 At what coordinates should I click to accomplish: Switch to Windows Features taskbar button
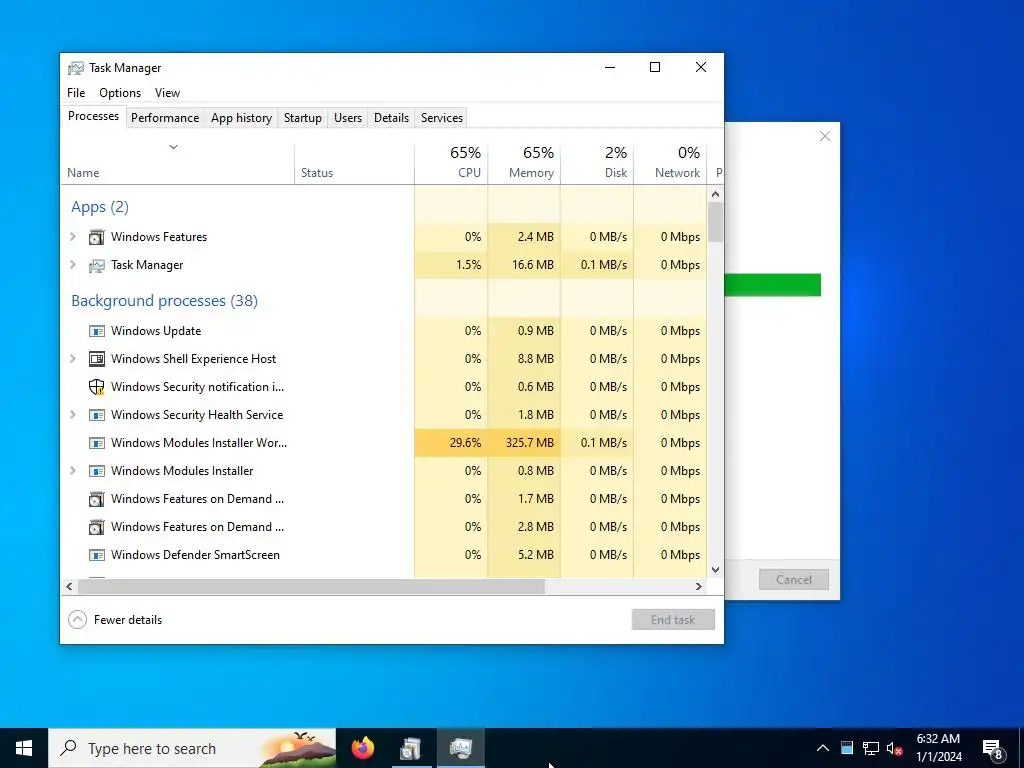[x=411, y=748]
